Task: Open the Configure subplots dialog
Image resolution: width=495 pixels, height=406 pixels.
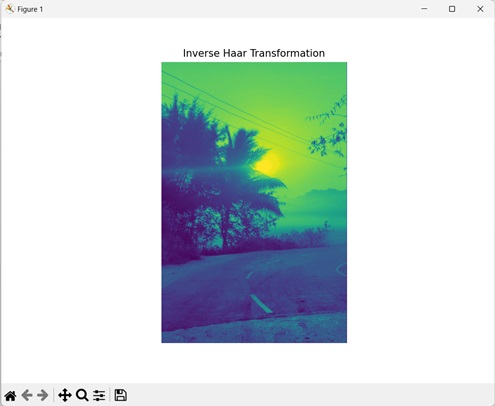Action: tap(99, 395)
